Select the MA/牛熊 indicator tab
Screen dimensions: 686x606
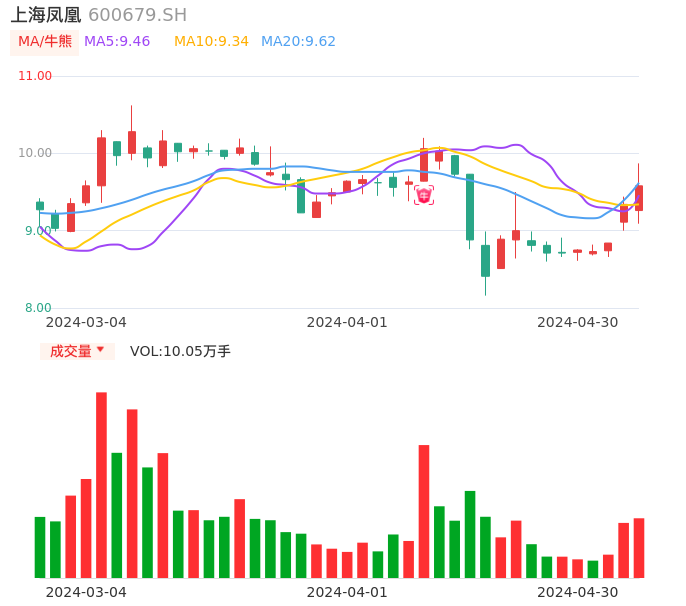pyautogui.click(x=45, y=42)
